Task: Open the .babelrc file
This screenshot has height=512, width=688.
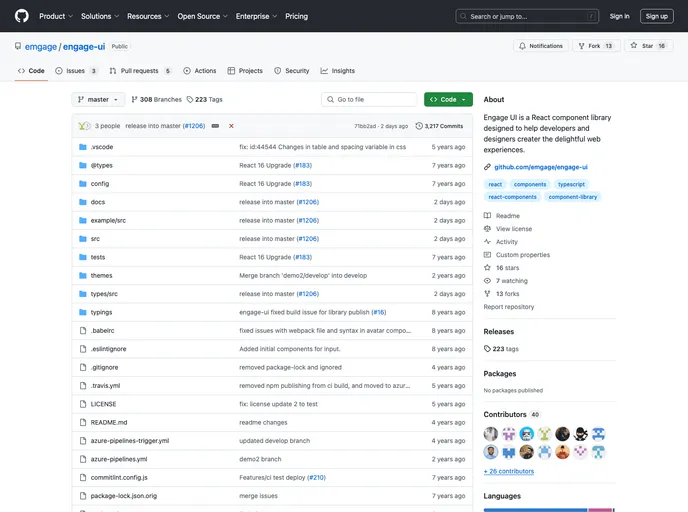Action: [x=102, y=331]
